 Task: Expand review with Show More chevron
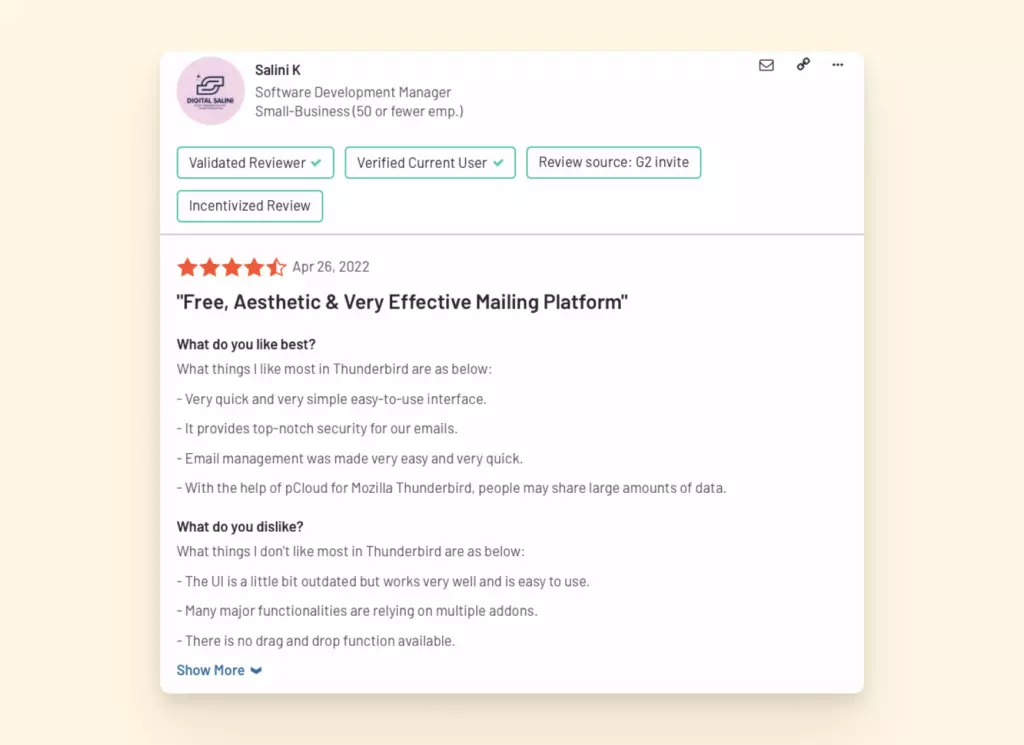point(256,671)
